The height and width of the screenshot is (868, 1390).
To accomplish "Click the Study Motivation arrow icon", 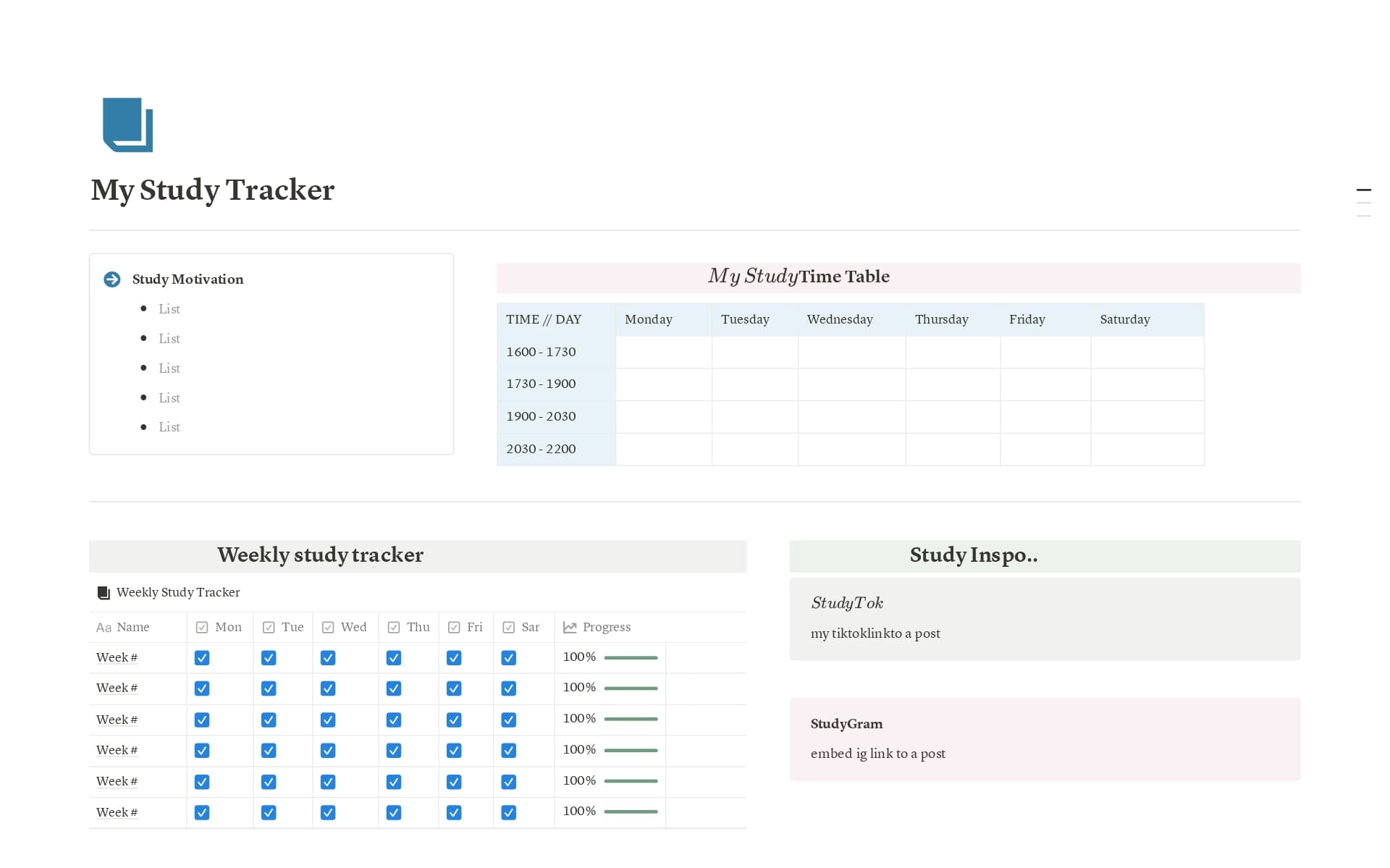I will coord(112,279).
